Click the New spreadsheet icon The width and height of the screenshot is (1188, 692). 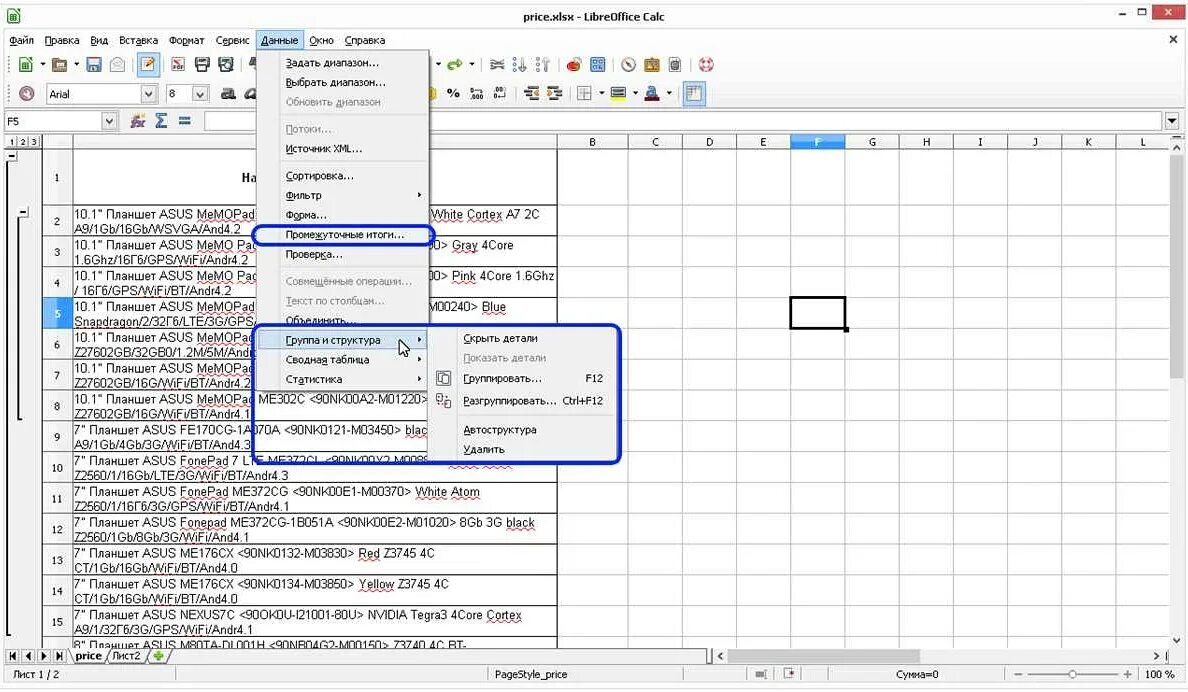click(x=25, y=65)
